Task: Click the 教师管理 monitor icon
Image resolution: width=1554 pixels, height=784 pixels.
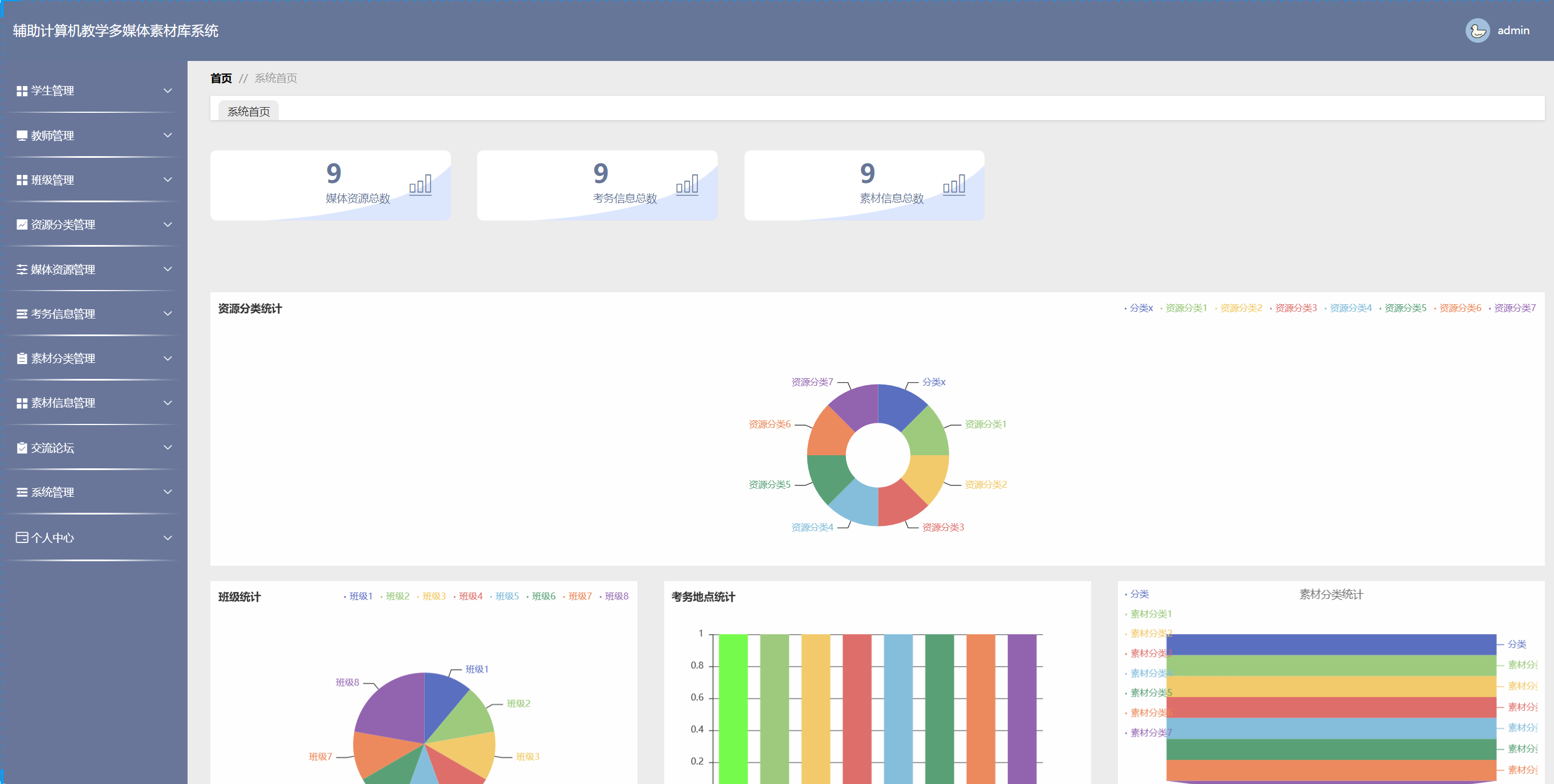Action: tap(22, 136)
